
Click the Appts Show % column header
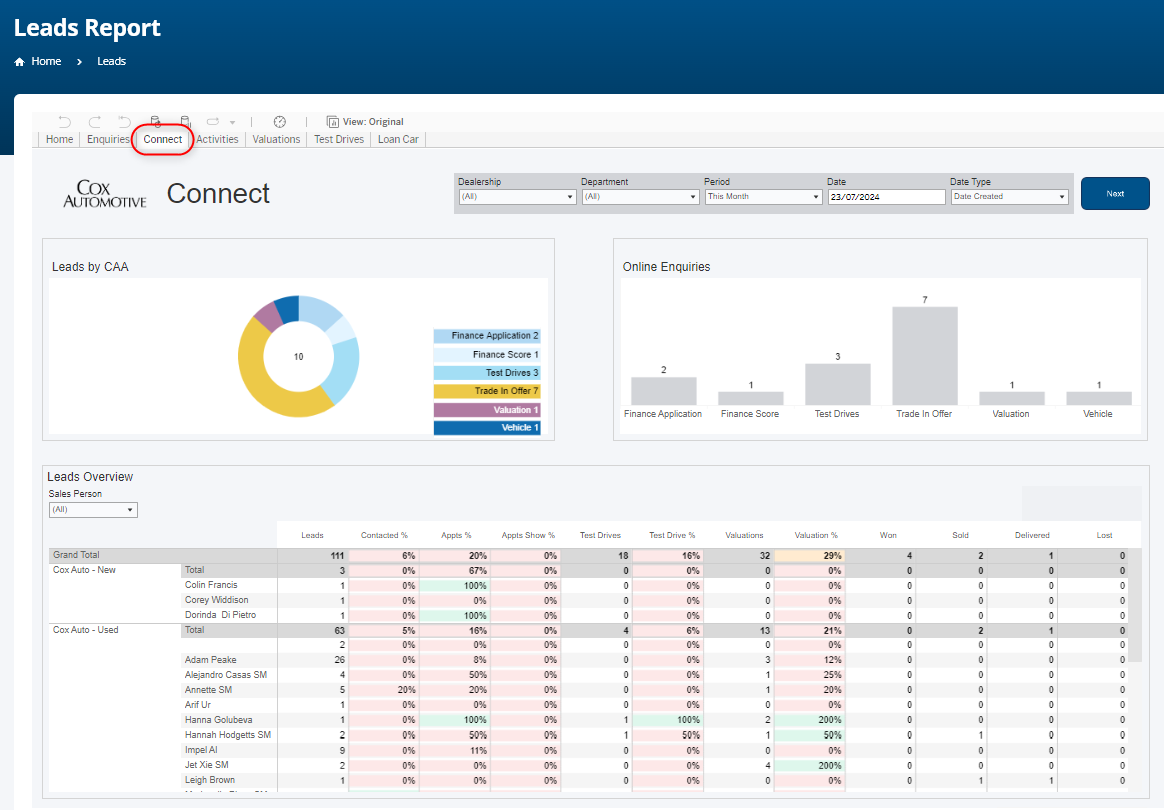point(528,535)
